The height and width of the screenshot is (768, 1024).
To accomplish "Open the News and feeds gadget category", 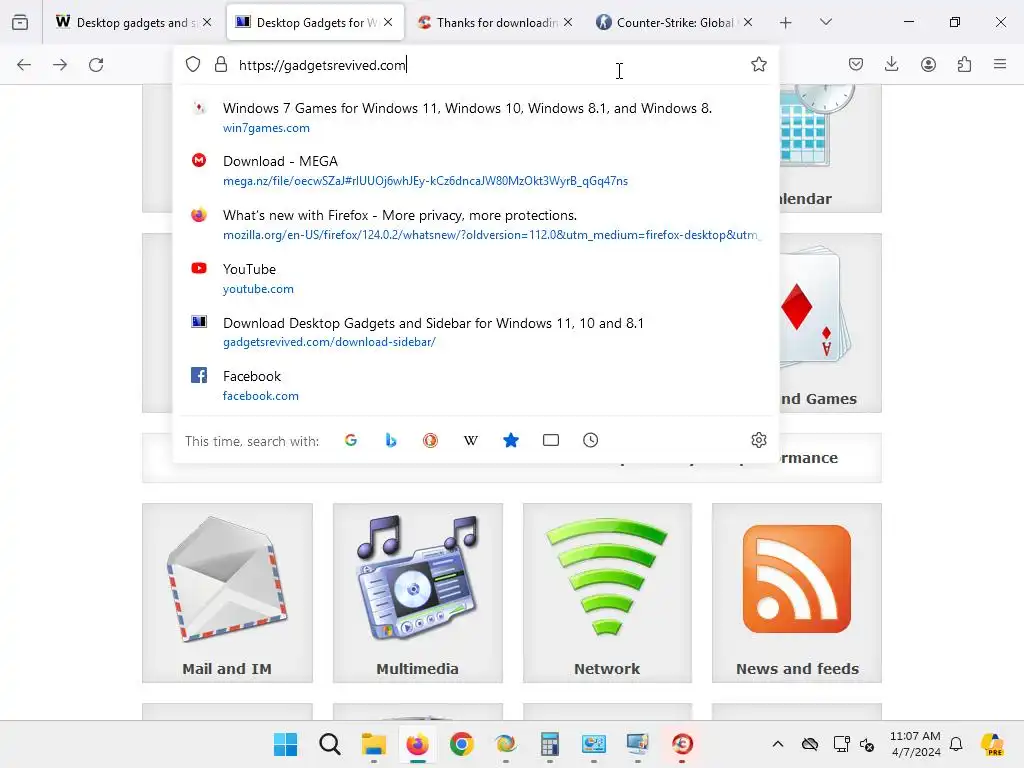I will point(797,593).
